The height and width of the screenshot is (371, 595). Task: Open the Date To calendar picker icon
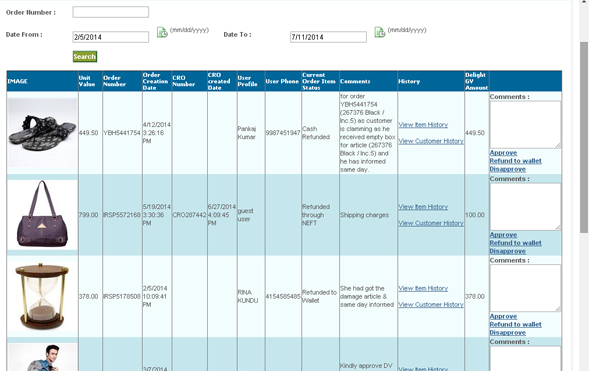click(380, 32)
